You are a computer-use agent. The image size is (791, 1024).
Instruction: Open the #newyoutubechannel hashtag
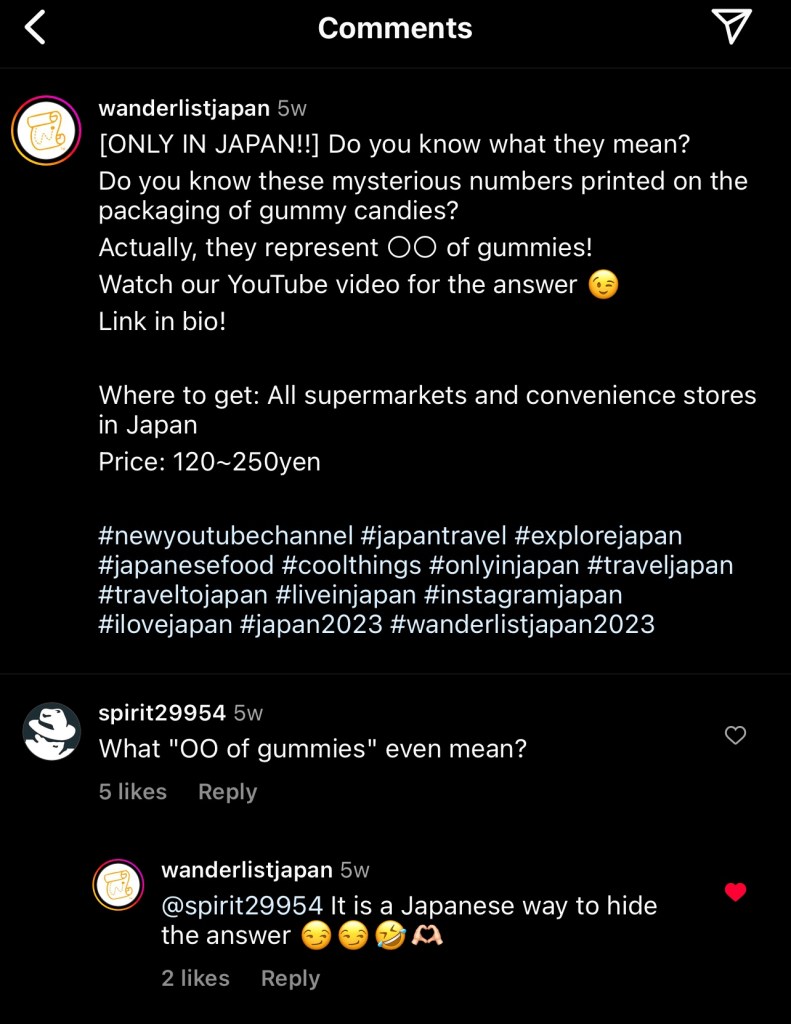pos(226,536)
